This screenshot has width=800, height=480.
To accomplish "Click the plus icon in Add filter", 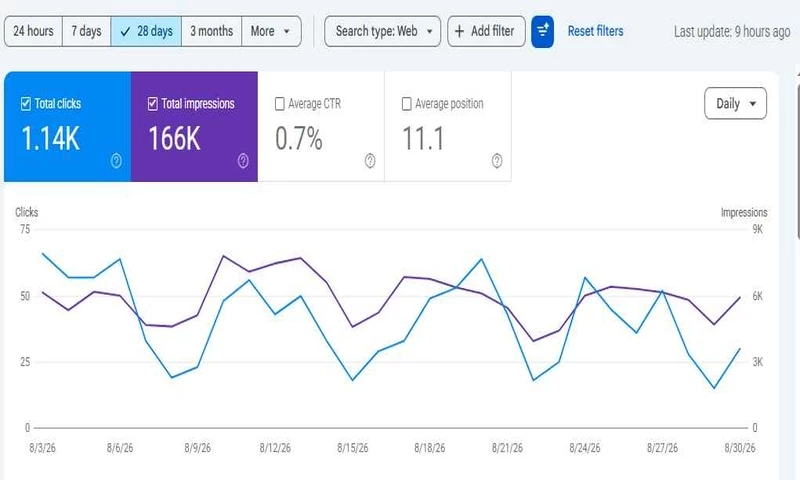I will 459,32.
